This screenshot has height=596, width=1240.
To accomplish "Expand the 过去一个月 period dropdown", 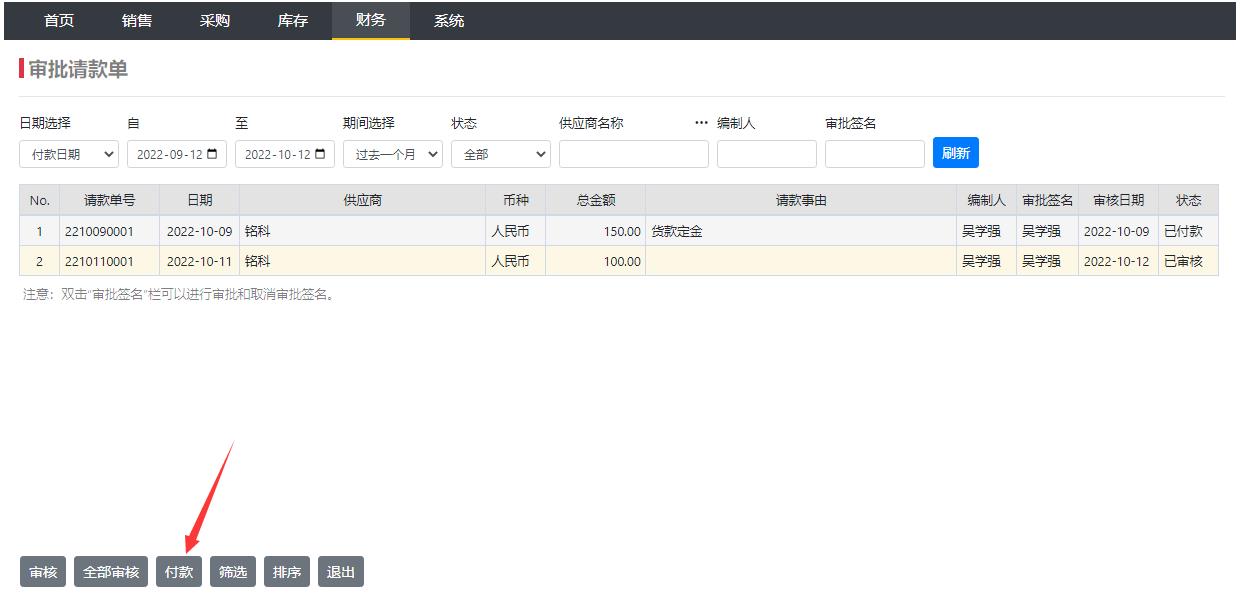I will 392,154.
